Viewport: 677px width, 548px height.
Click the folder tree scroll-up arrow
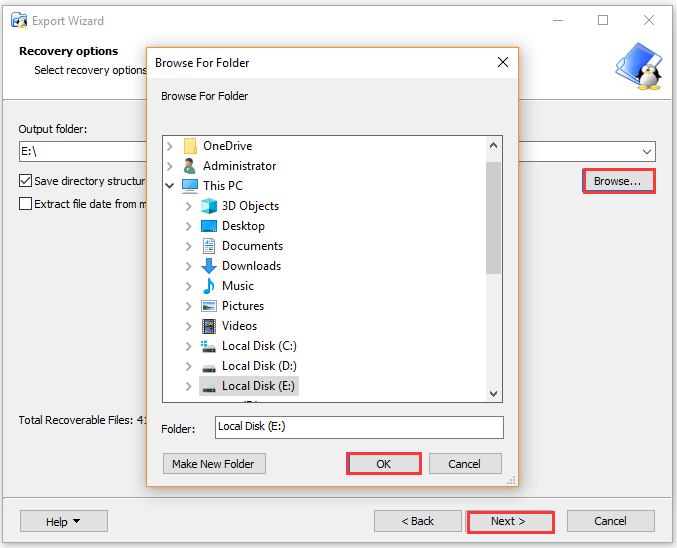[x=494, y=146]
